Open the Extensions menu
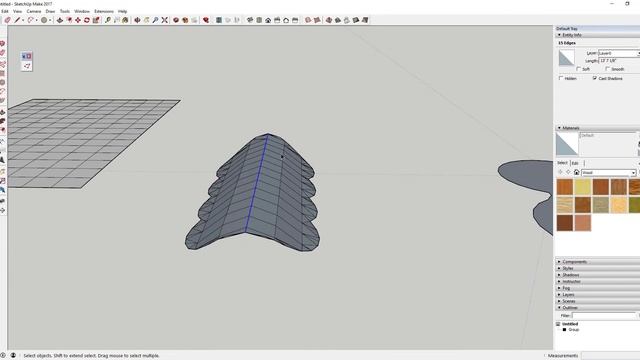The height and width of the screenshot is (360, 640). 104,11
